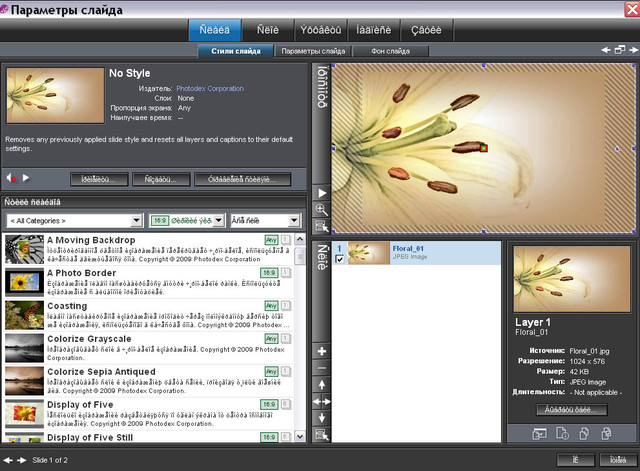Play the slide preview in the right pane
The image size is (640, 471).
(x=322, y=193)
